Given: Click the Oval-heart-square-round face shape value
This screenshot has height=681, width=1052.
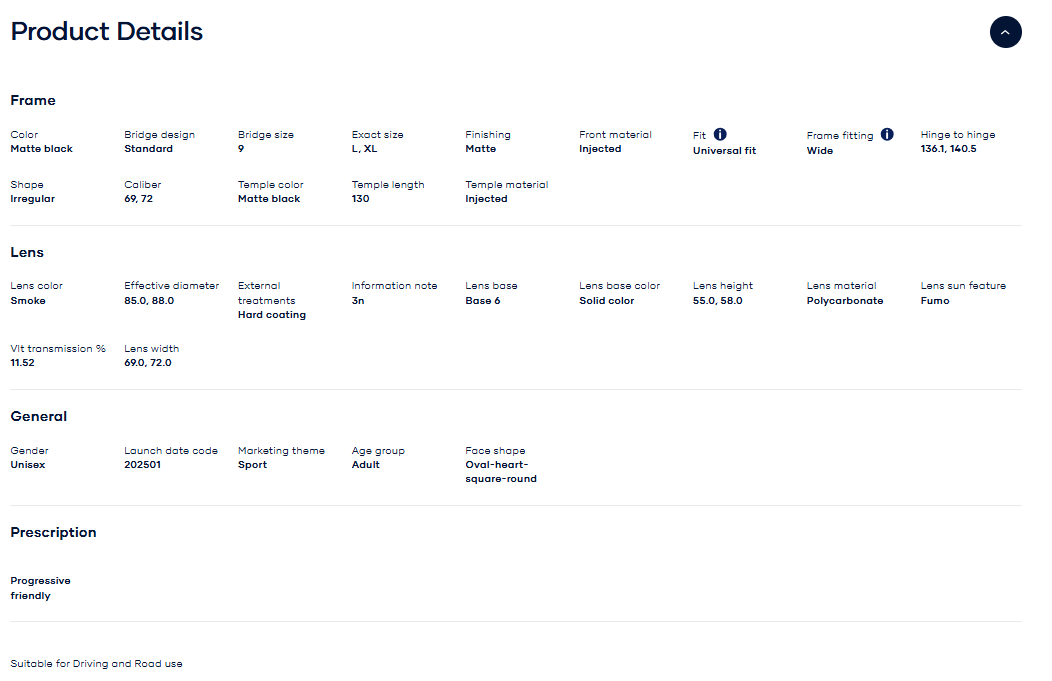Looking at the screenshot, I should (x=500, y=472).
